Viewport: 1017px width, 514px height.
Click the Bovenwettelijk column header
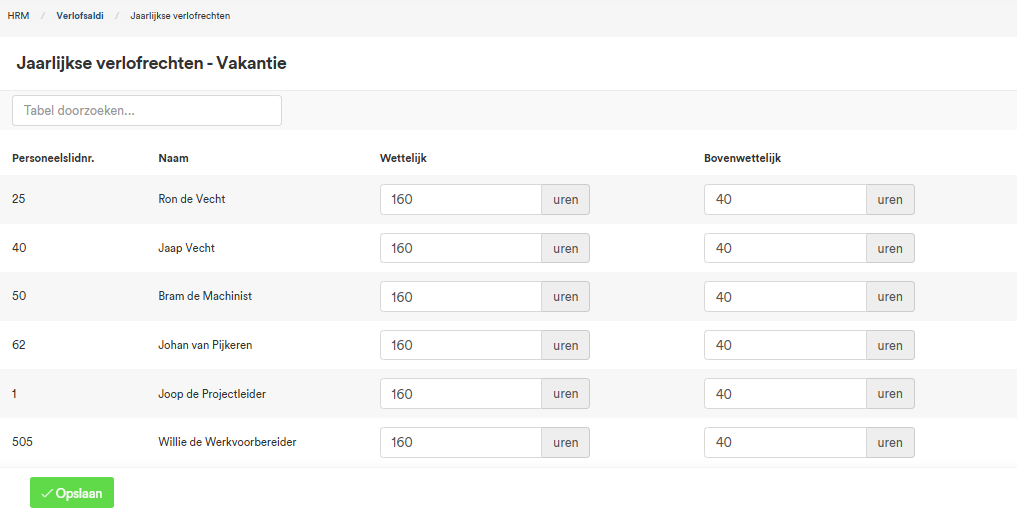click(743, 158)
